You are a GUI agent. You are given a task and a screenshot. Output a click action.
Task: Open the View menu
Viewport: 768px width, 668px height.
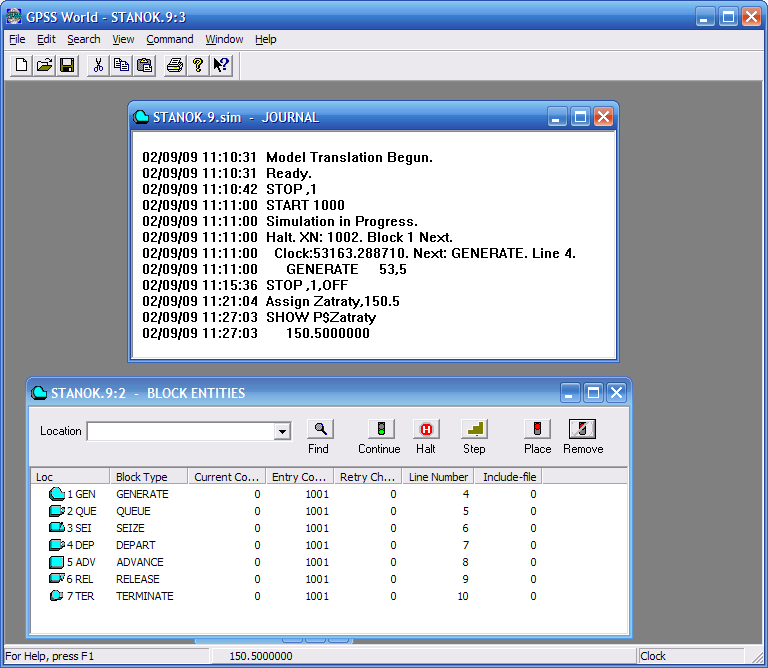123,39
